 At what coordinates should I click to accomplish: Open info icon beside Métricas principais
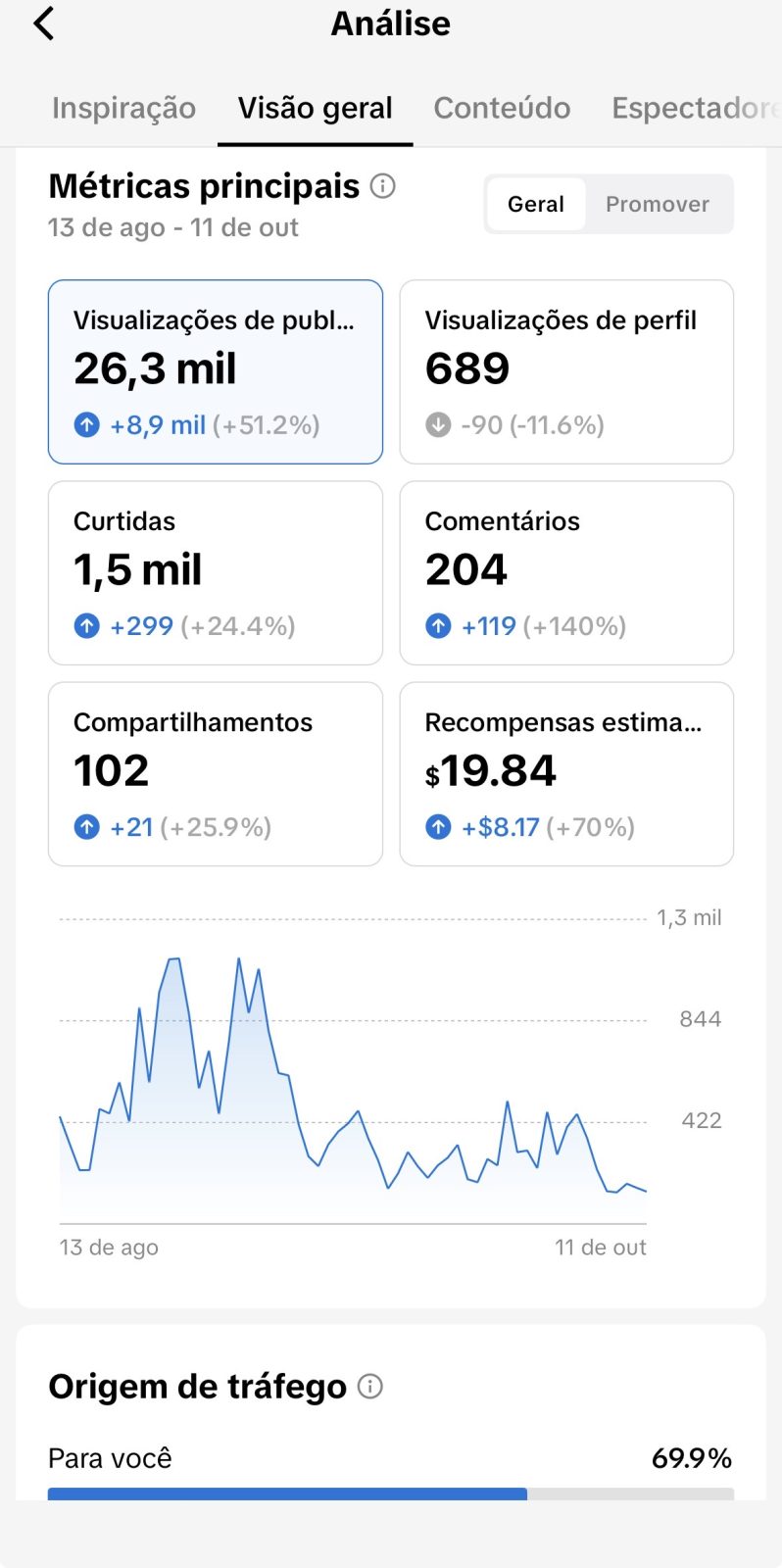click(x=383, y=185)
